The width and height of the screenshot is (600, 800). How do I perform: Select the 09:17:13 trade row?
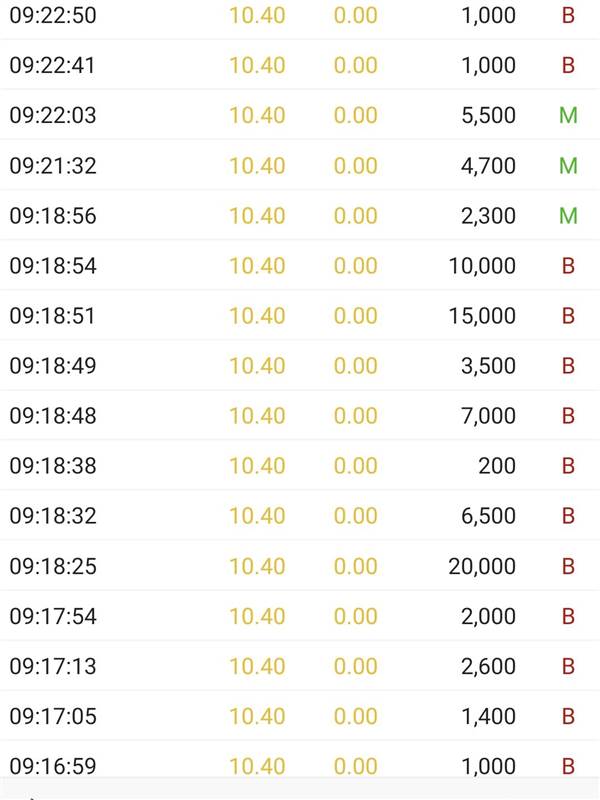300,666
